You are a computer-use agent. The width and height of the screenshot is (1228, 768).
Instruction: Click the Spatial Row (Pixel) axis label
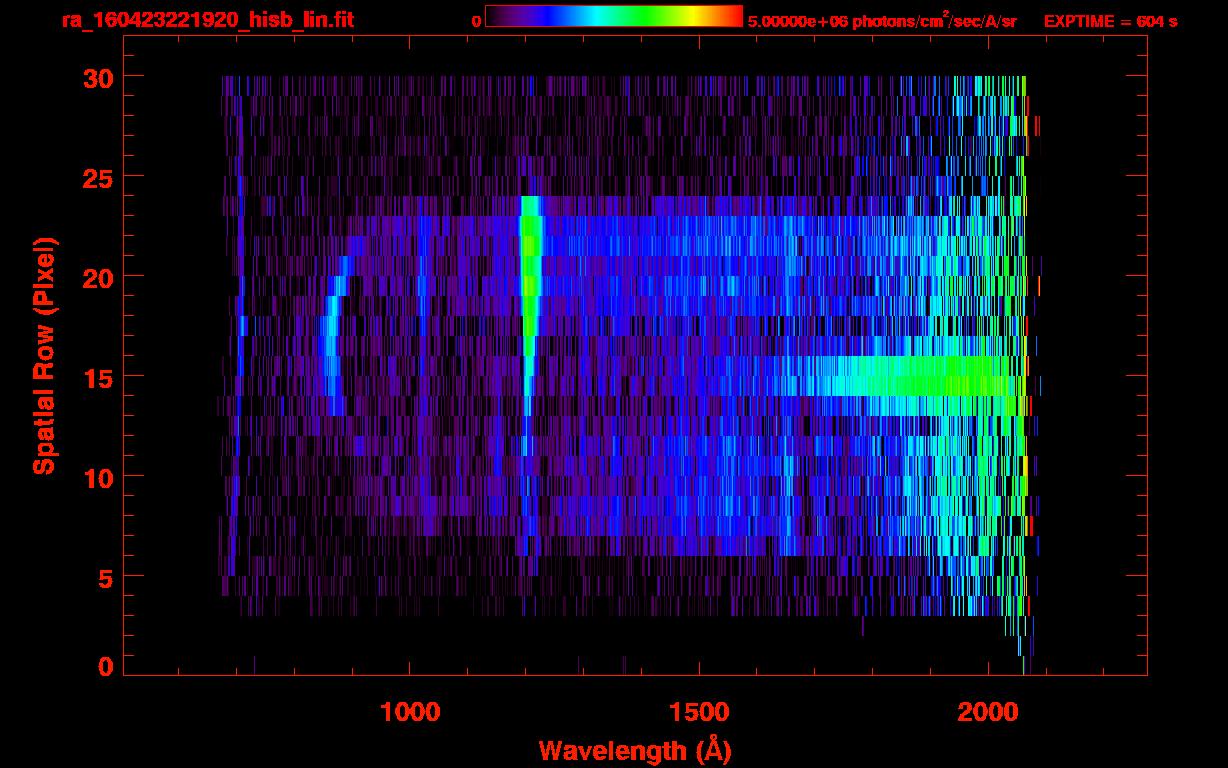pyautogui.click(x=44, y=355)
